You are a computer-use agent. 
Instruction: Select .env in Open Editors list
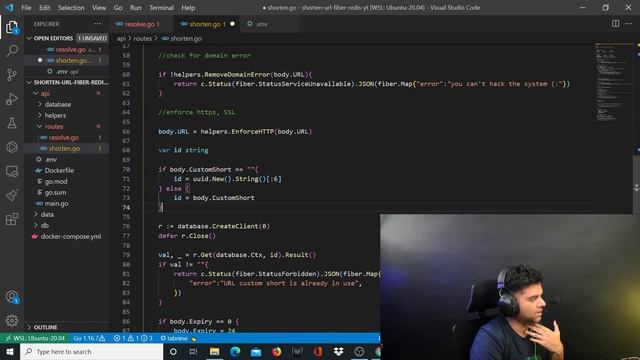click(67, 71)
